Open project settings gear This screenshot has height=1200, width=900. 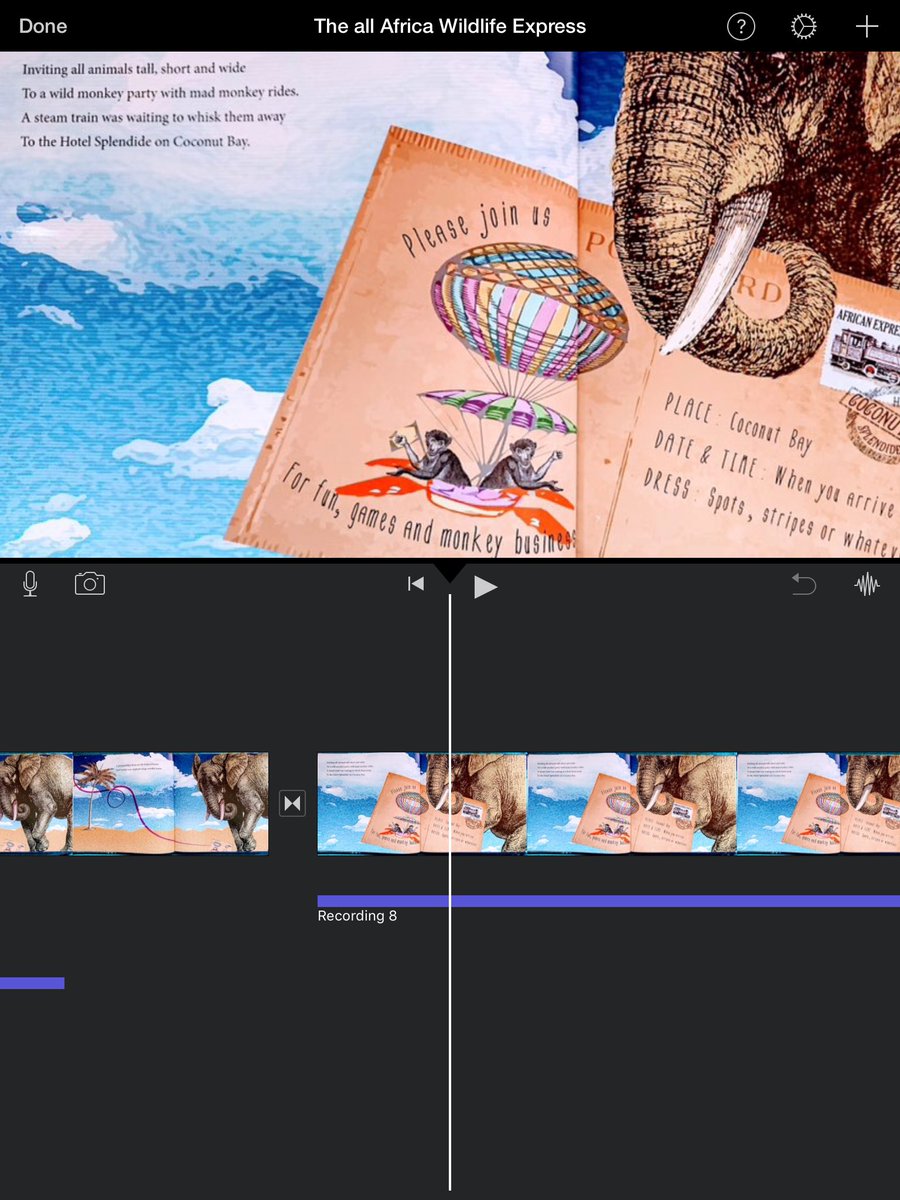(x=803, y=27)
